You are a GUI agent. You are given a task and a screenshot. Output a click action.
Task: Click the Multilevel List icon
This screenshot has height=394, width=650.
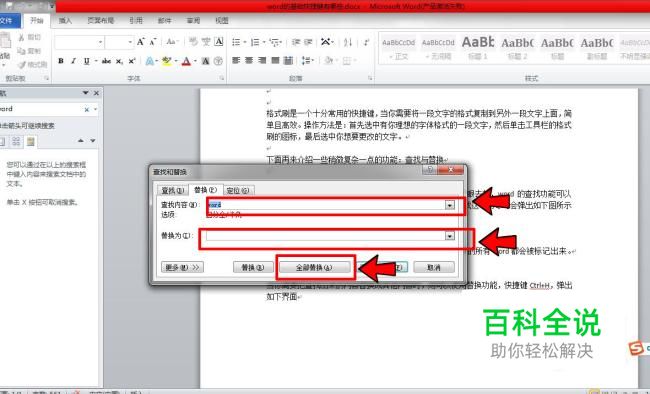[x=274, y=42]
